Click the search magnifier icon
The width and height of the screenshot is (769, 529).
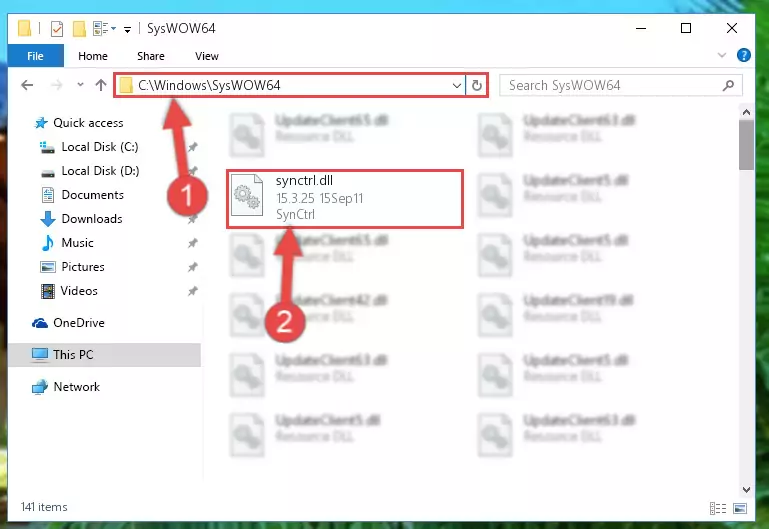[x=729, y=85]
